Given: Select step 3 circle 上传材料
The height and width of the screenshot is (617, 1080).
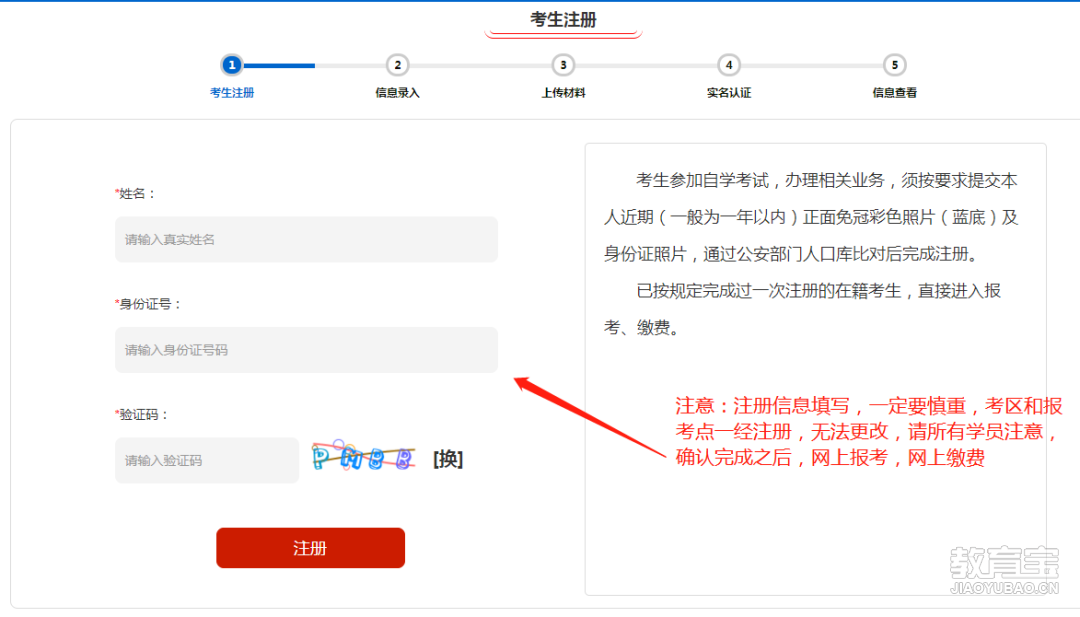Looking at the screenshot, I should point(563,65).
